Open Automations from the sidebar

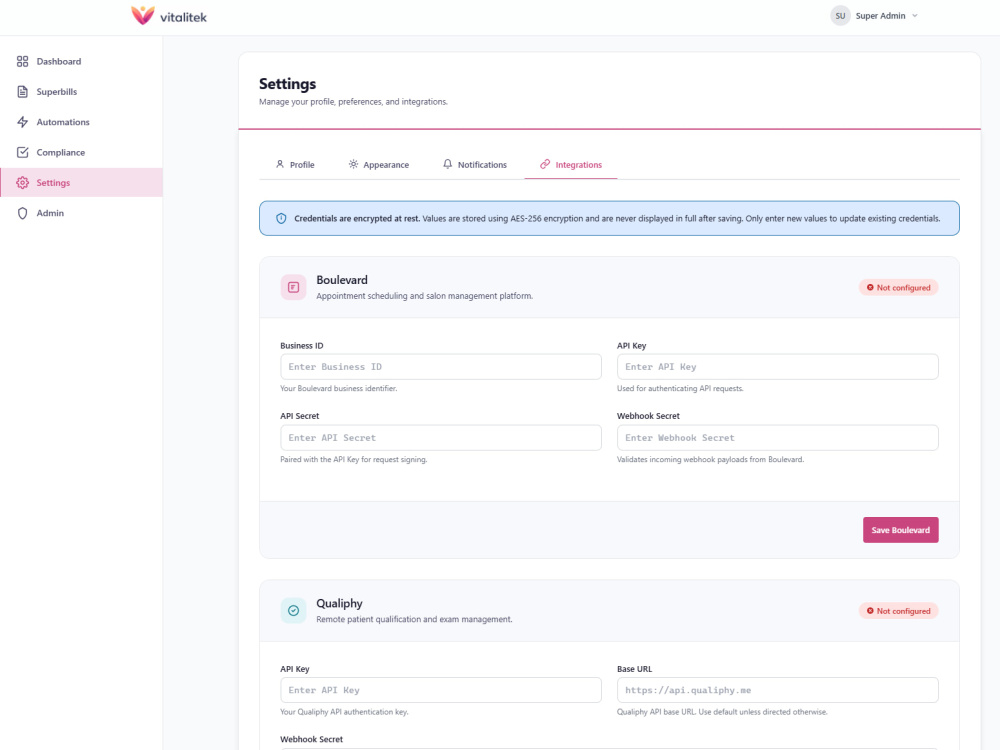(x=82, y=122)
